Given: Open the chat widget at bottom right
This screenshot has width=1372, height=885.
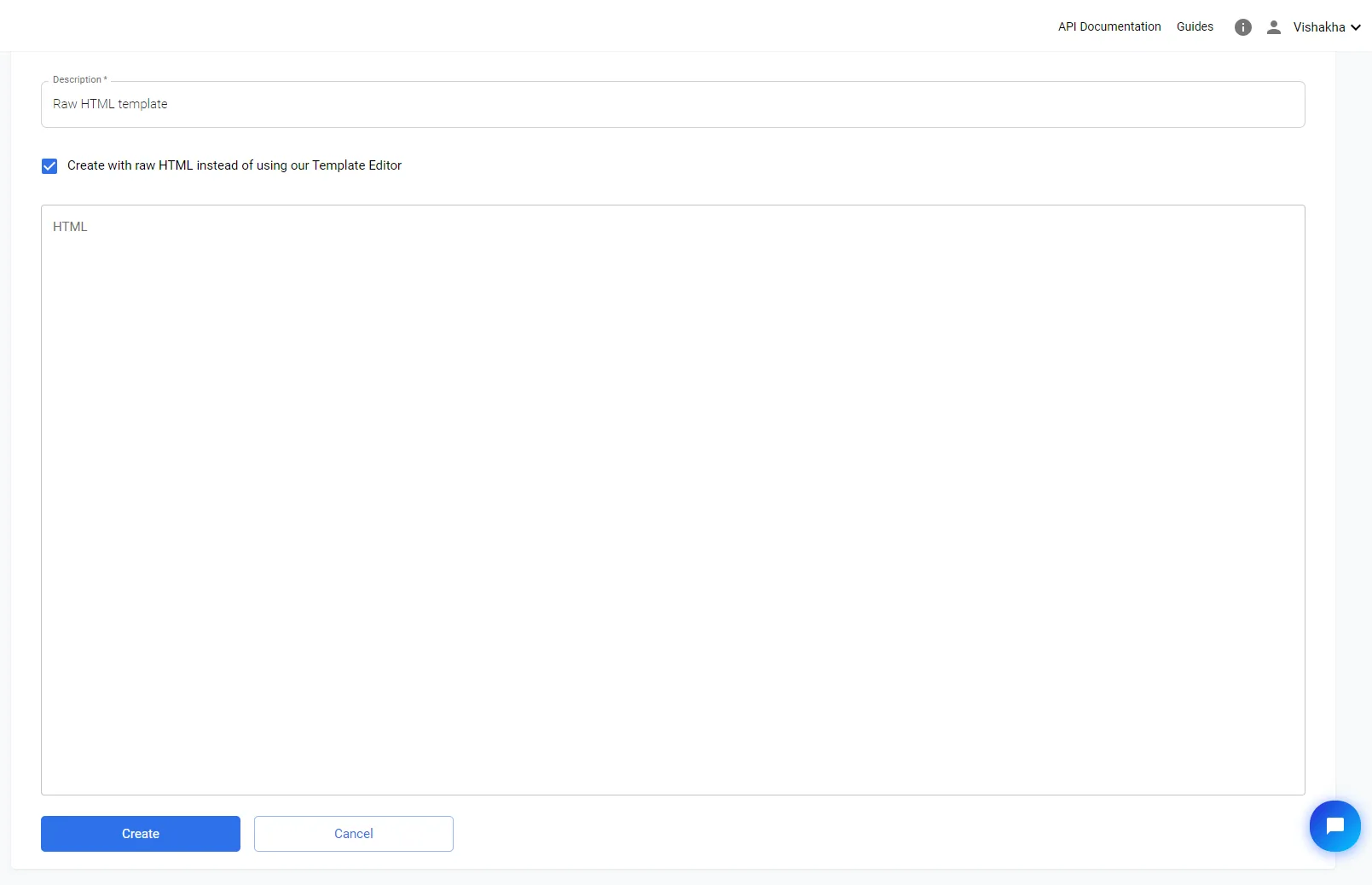Looking at the screenshot, I should coord(1334,825).
